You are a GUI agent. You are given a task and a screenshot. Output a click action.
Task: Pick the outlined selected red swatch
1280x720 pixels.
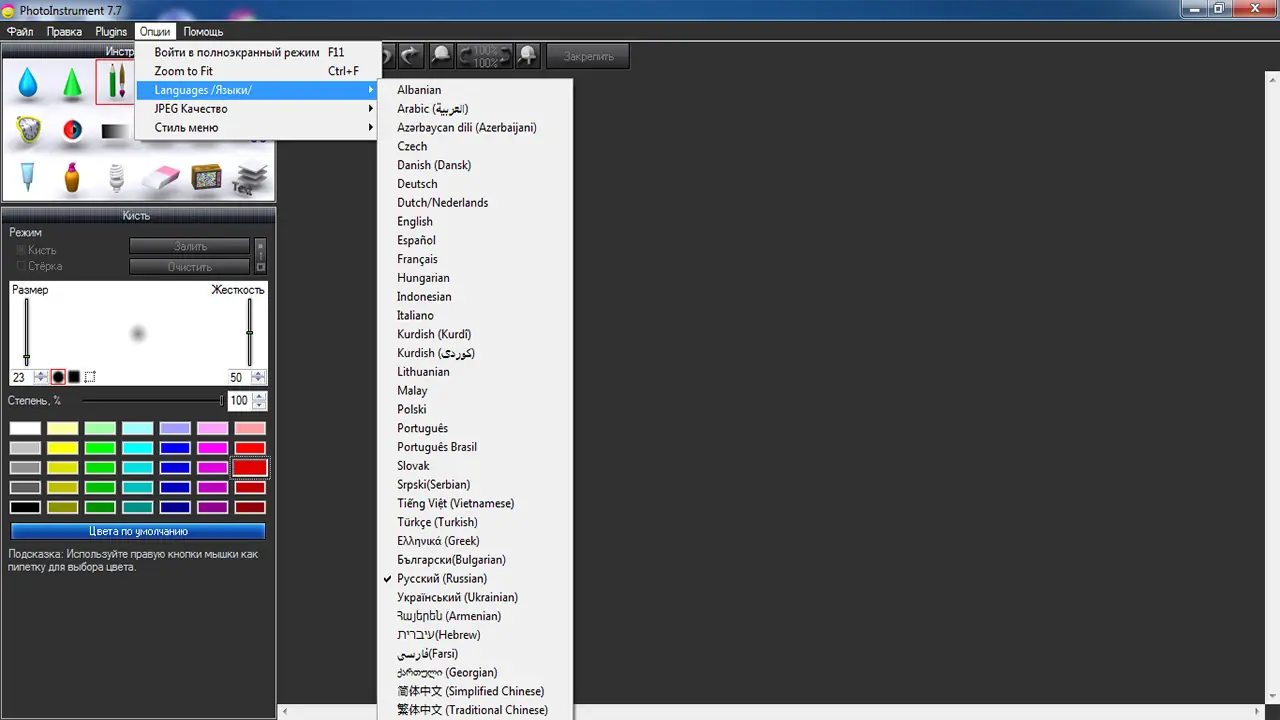250,468
